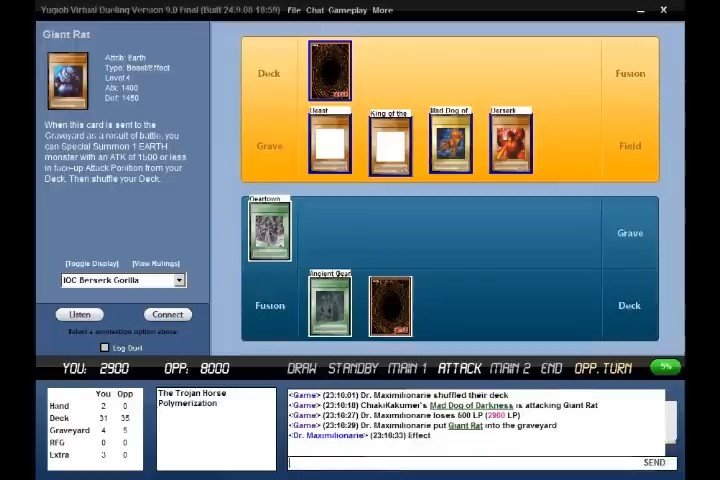This screenshot has width=720, height=480.
Task: Click the Giant Rat card preview image
Action: click(68, 81)
